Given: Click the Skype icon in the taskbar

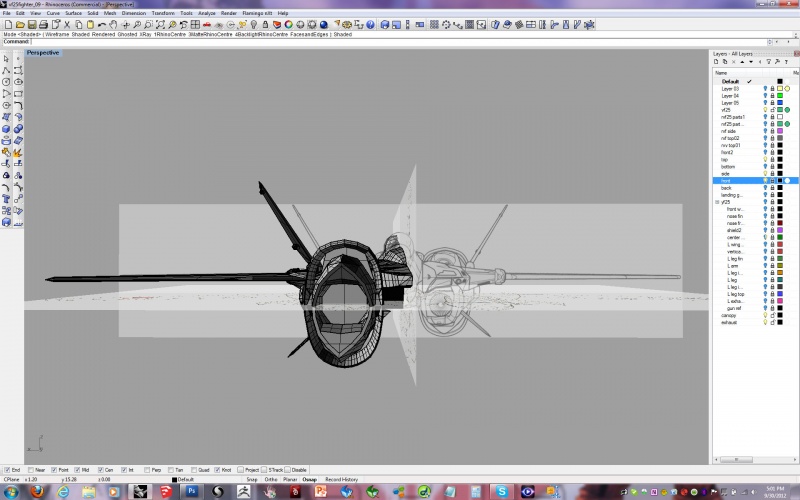Looking at the screenshot, I should coord(502,491).
